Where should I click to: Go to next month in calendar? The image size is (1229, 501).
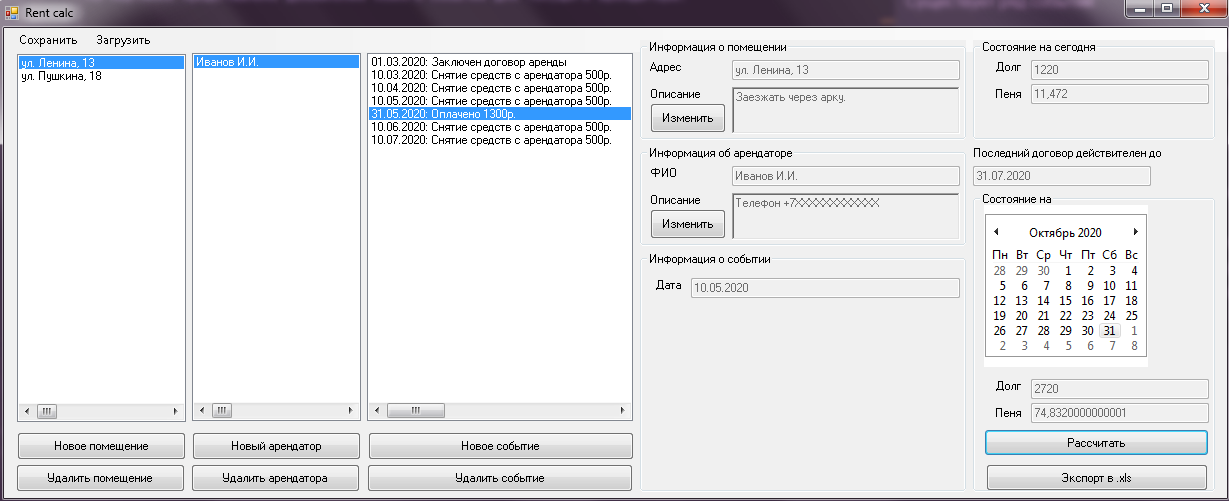[1135, 232]
